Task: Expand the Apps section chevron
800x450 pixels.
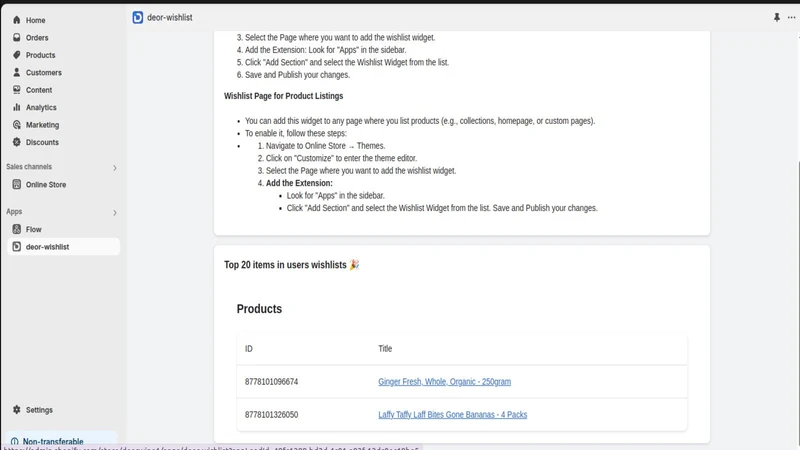Action: [x=115, y=213]
